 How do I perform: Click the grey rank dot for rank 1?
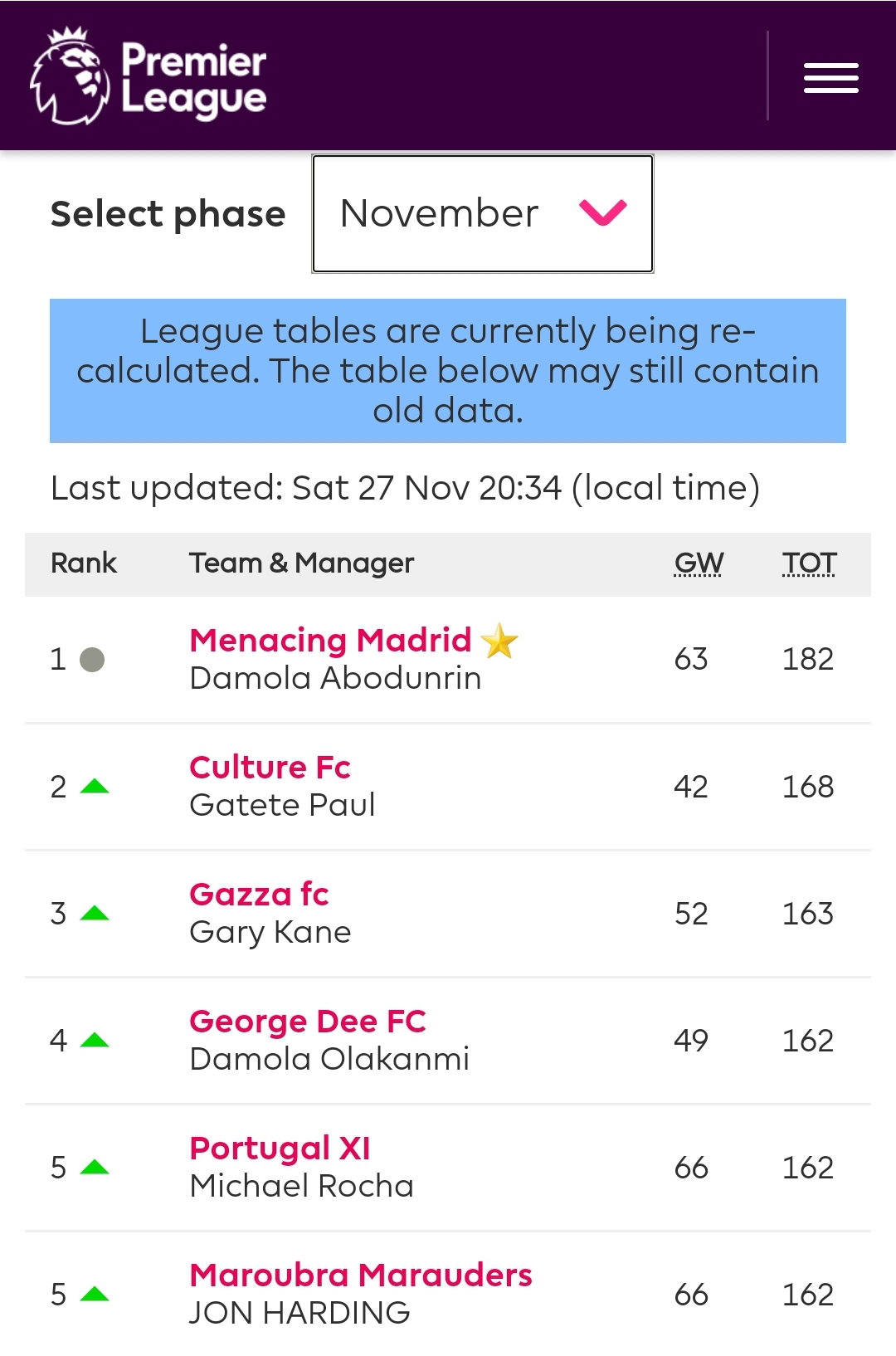[x=92, y=660]
